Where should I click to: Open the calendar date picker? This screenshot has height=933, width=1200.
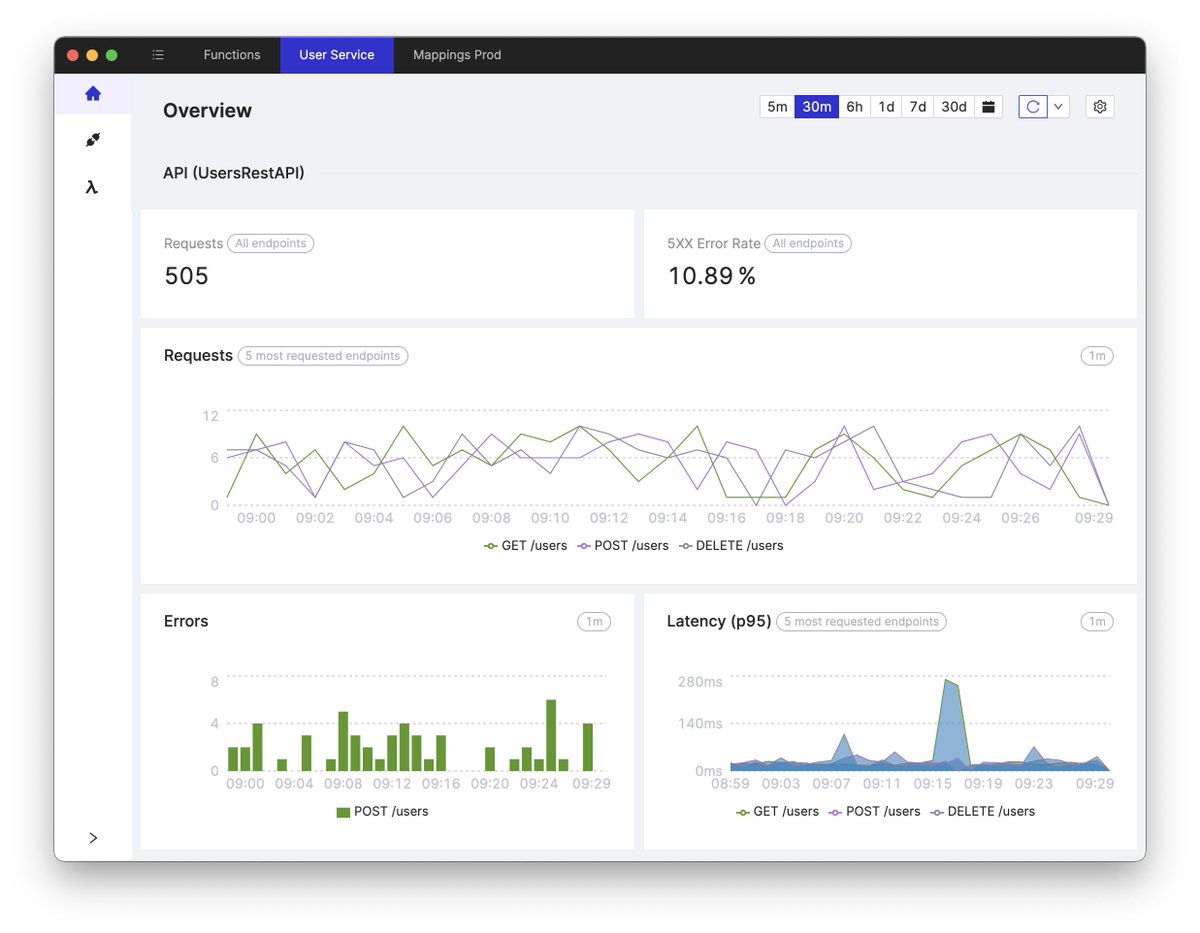[988, 106]
